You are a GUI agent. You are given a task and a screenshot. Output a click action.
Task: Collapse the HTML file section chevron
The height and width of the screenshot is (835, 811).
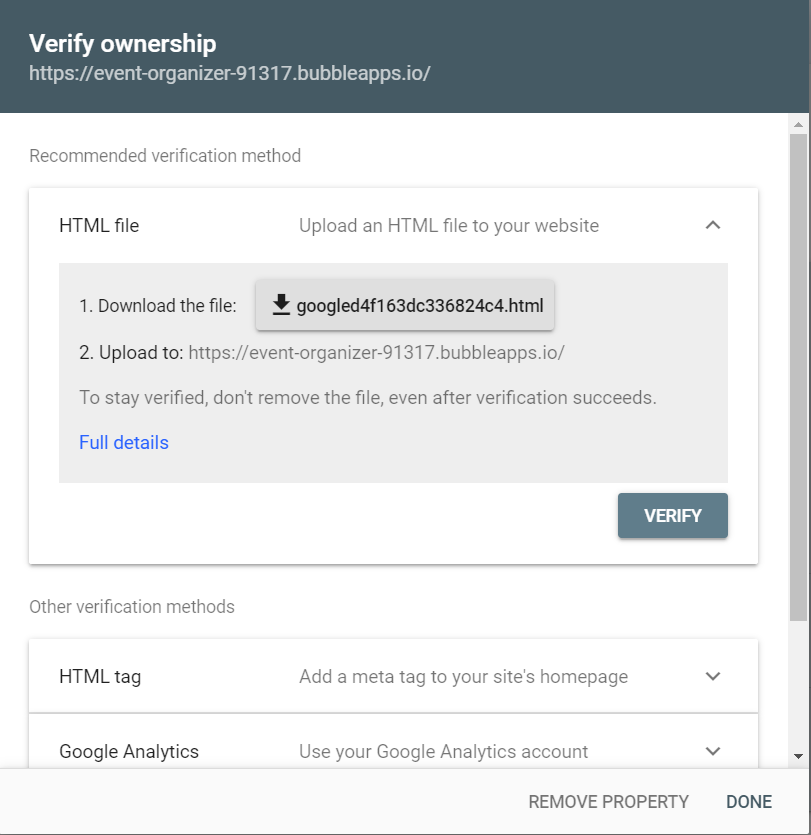[712, 225]
